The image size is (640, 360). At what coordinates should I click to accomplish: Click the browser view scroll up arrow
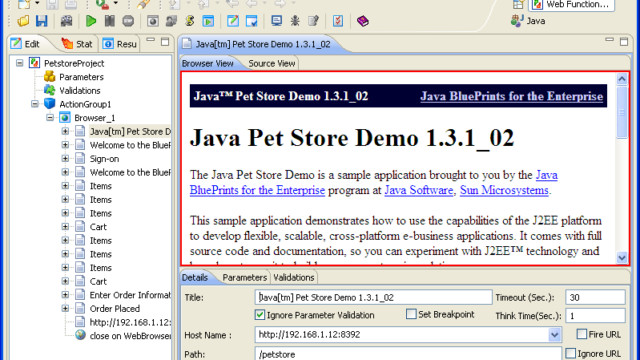pyautogui.click(x=622, y=79)
